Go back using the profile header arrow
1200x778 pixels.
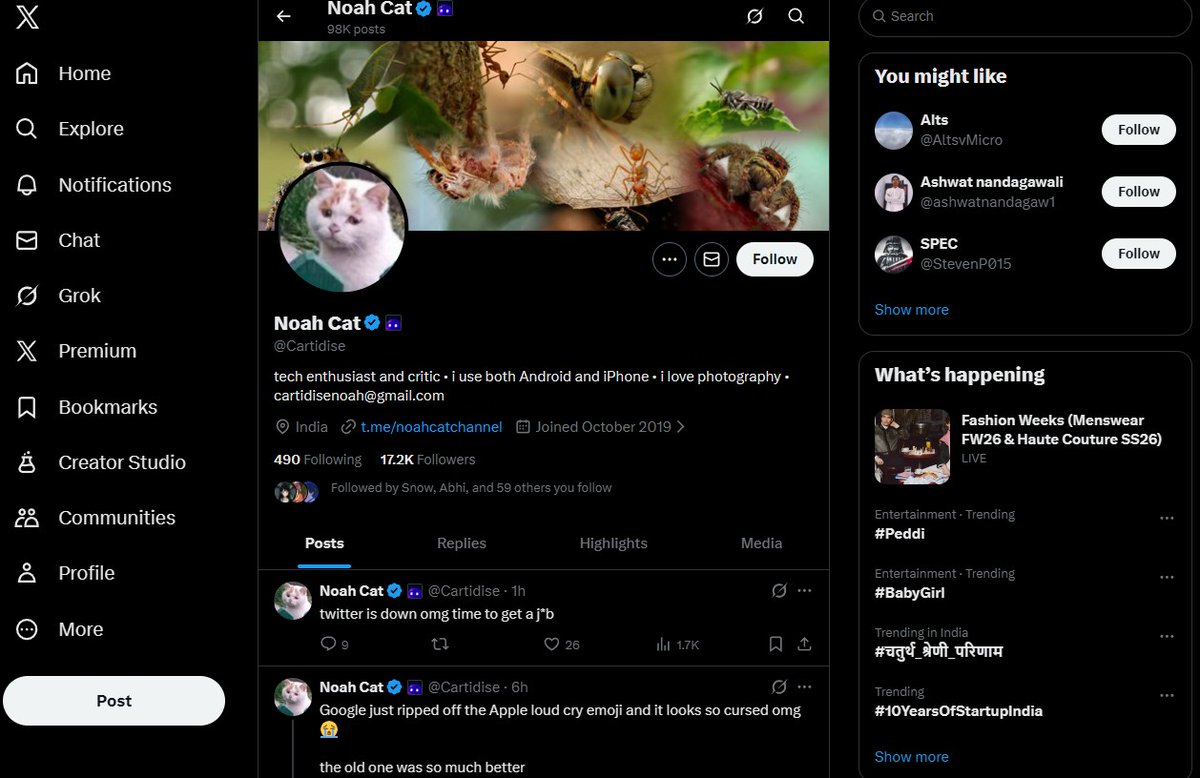click(283, 17)
